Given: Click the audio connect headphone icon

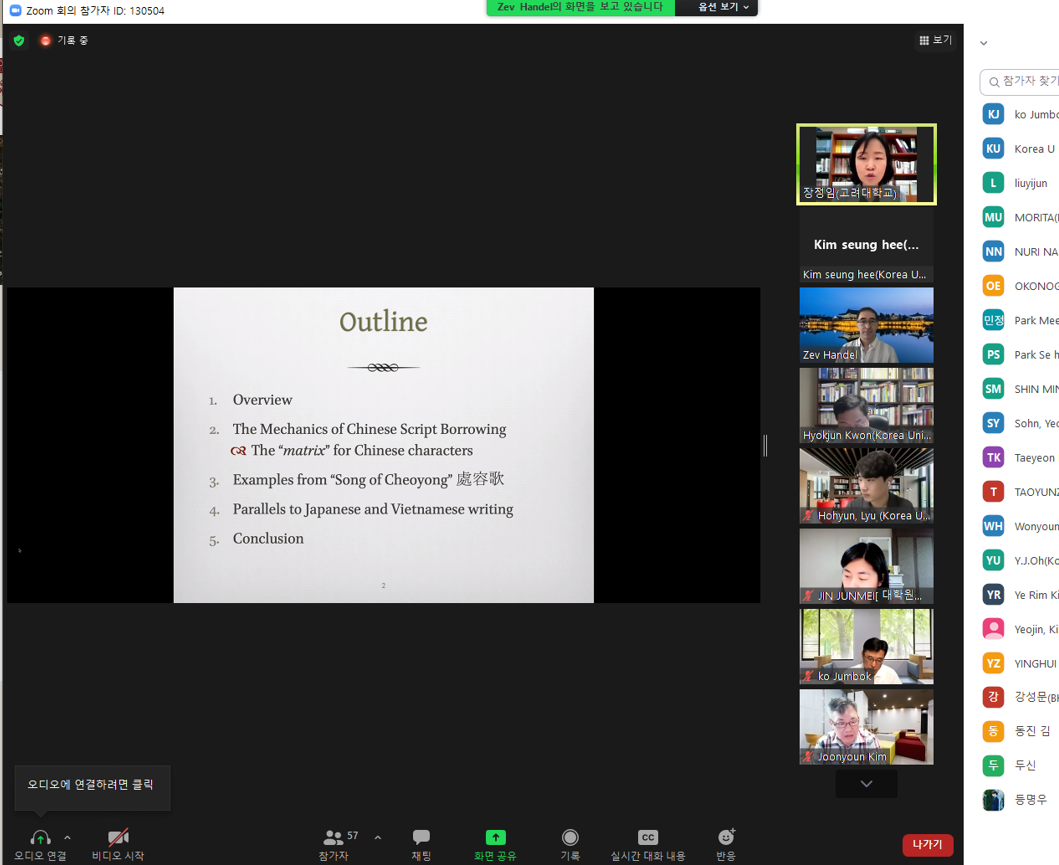Looking at the screenshot, I should pyautogui.click(x=40, y=838).
